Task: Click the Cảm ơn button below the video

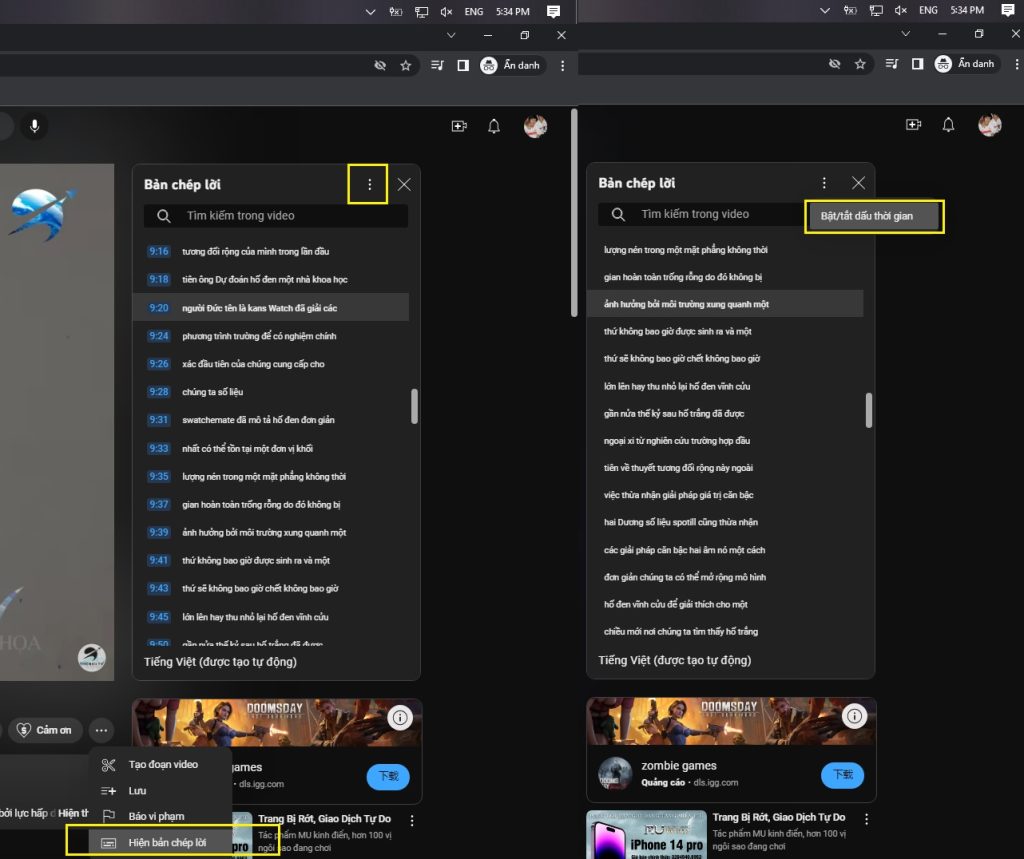Action: [44, 730]
